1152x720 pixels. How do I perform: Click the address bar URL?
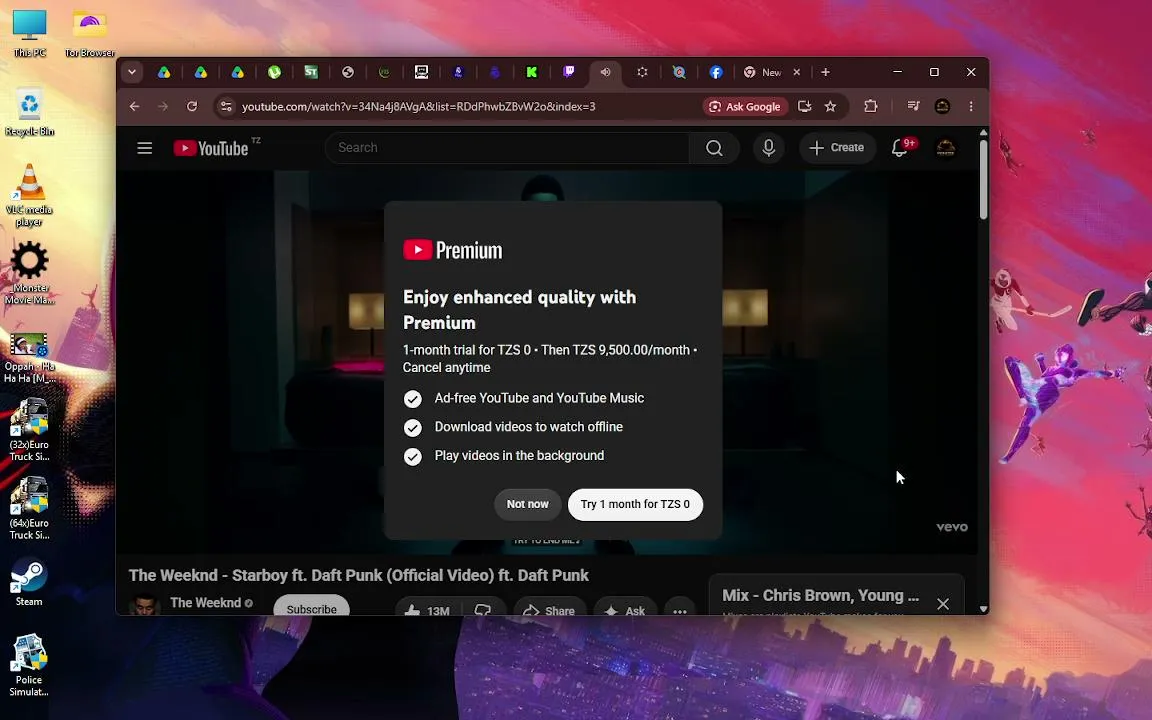419,107
